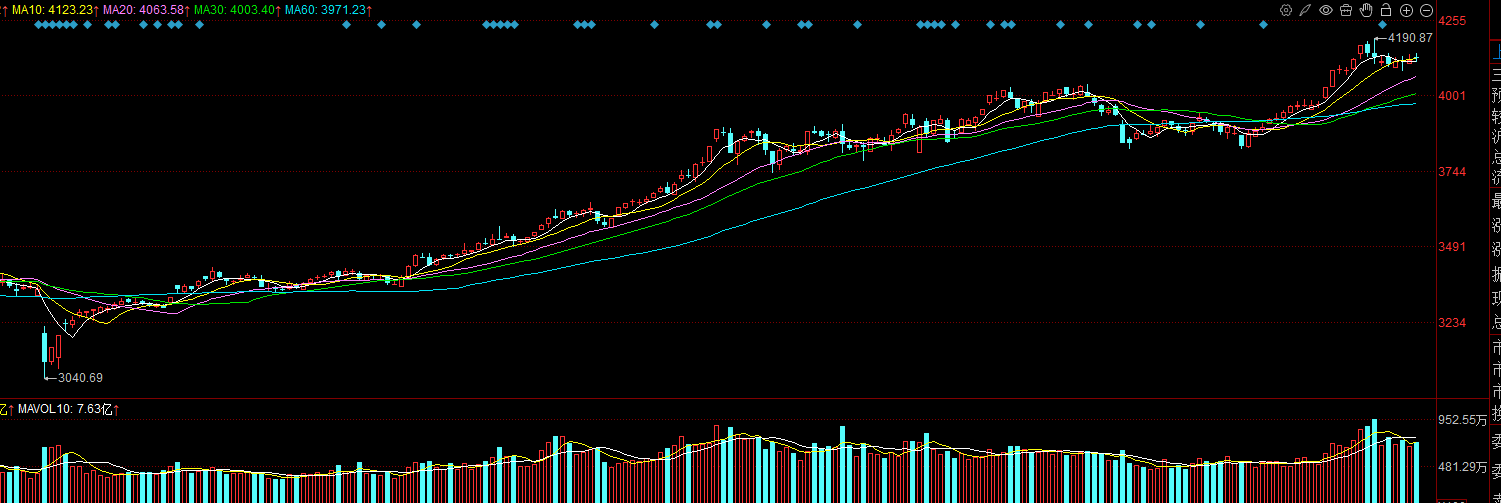Open the toolbox icon
Image resolution: width=1501 pixels, height=503 pixels.
tap(1346, 10)
